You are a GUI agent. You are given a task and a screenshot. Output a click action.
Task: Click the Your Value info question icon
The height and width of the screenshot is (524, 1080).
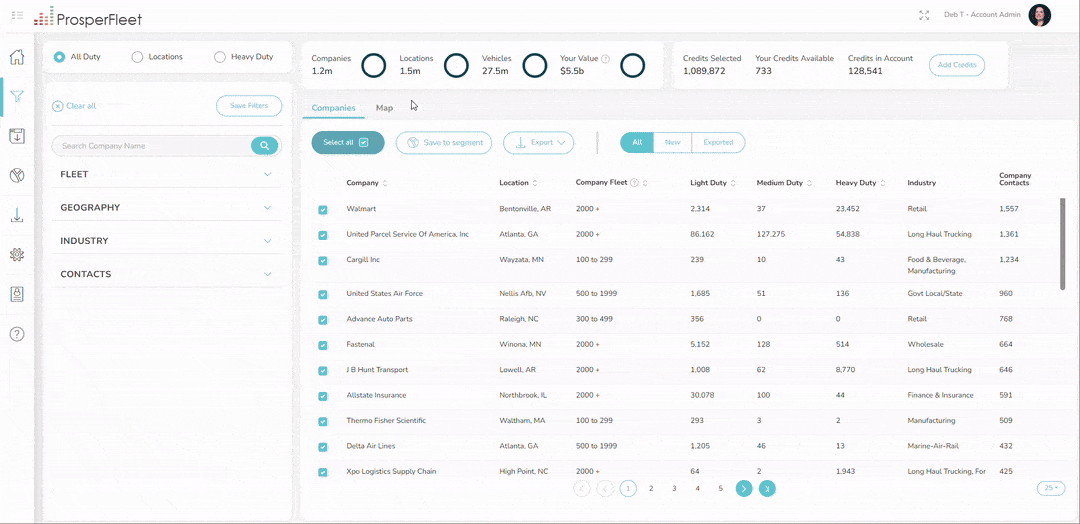[x=605, y=59]
